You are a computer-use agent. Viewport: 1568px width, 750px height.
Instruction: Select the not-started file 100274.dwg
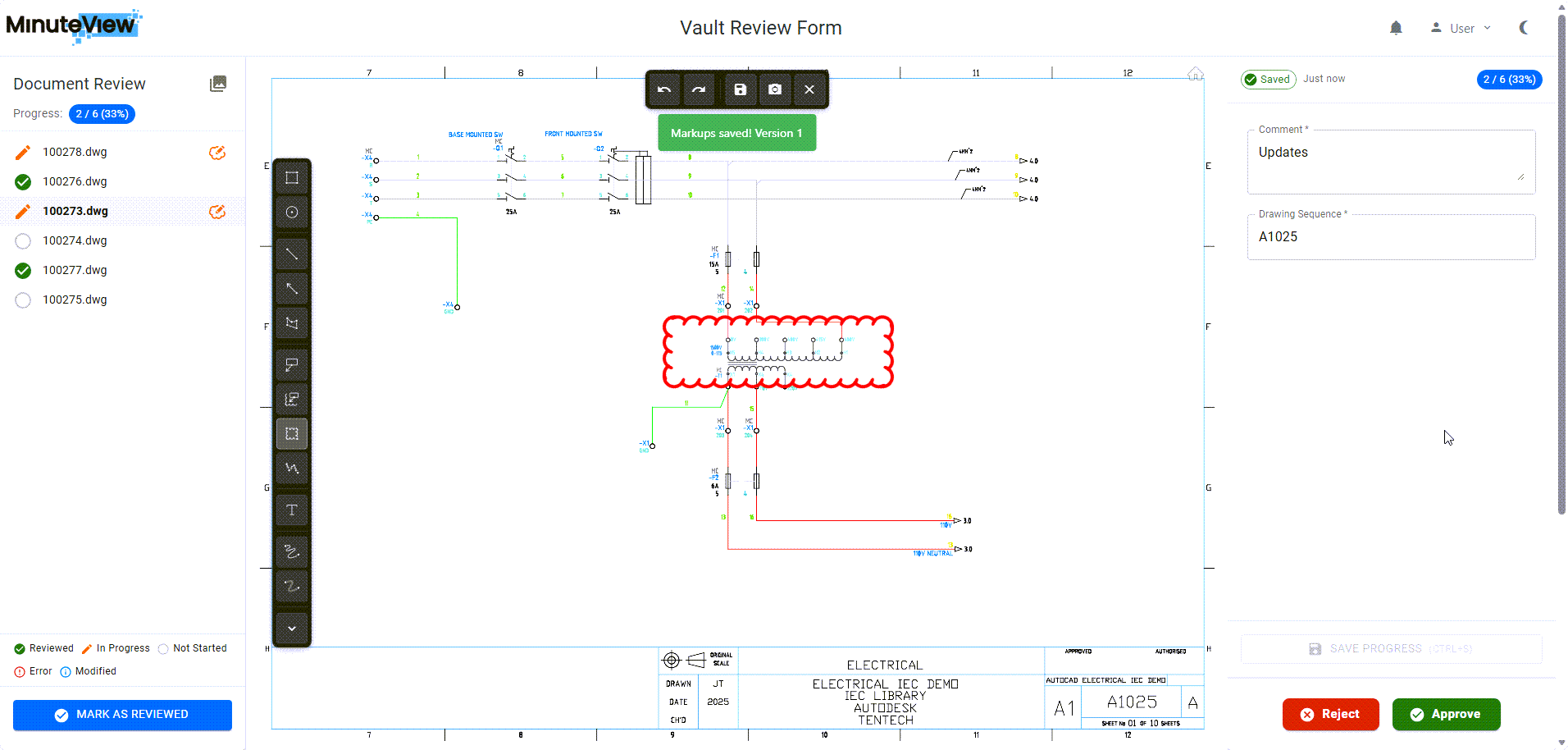tap(75, 240)
